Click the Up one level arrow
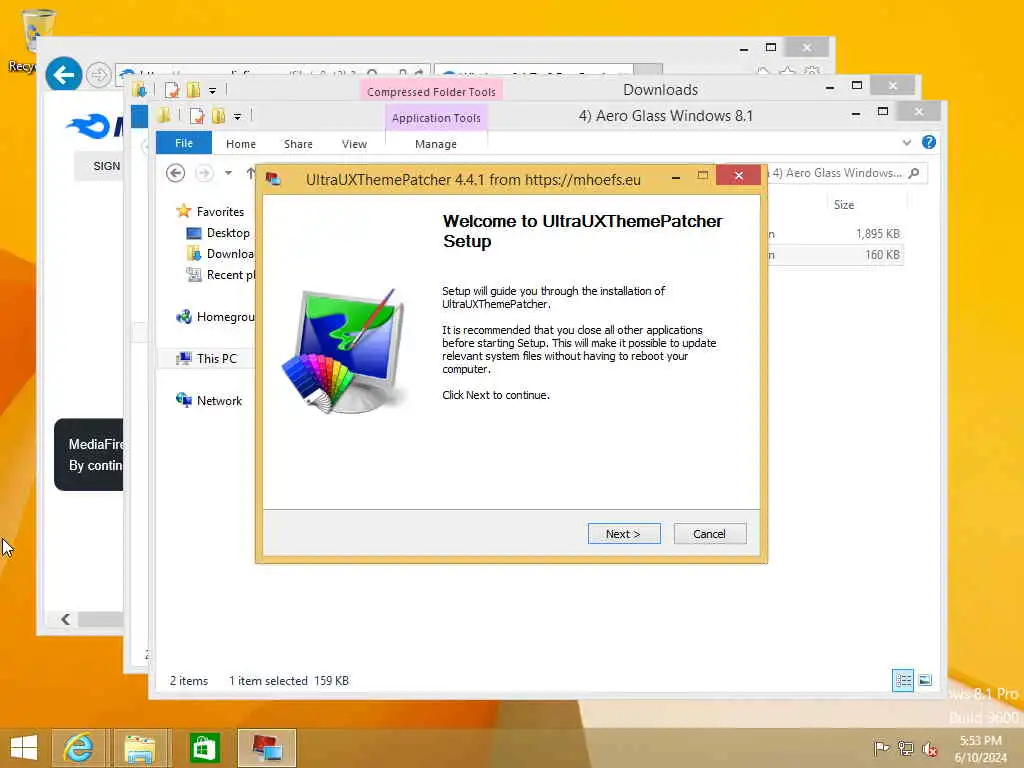The height and width of the screenshot is (768, 1024). (x=250, y=173)
